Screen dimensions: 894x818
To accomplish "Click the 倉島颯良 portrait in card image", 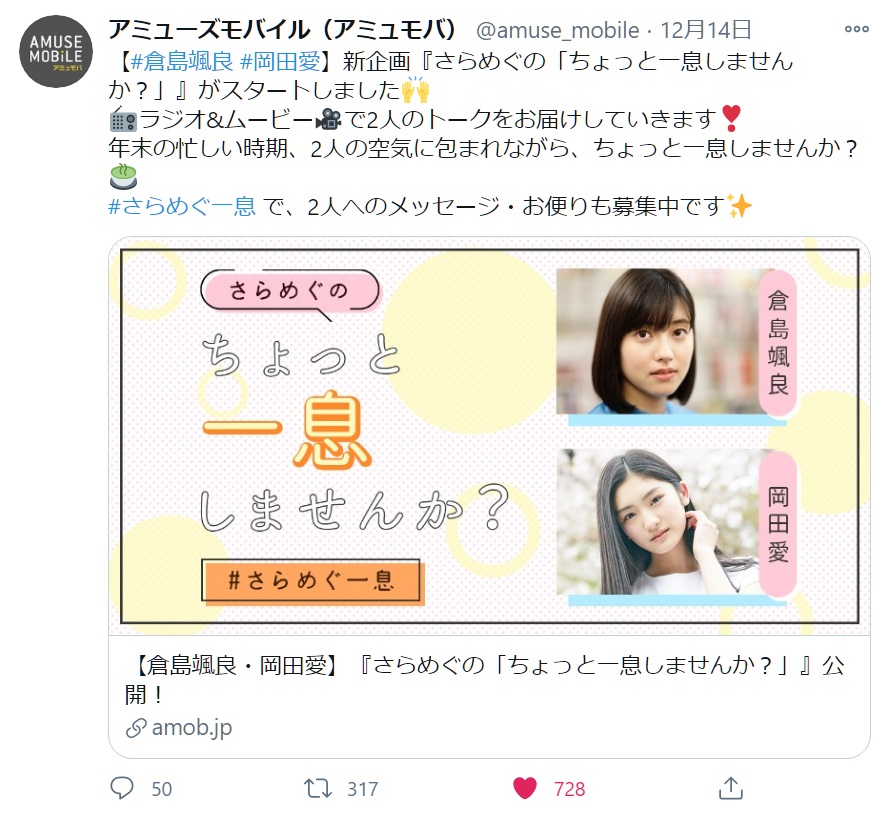I will (x=659, y=341).
